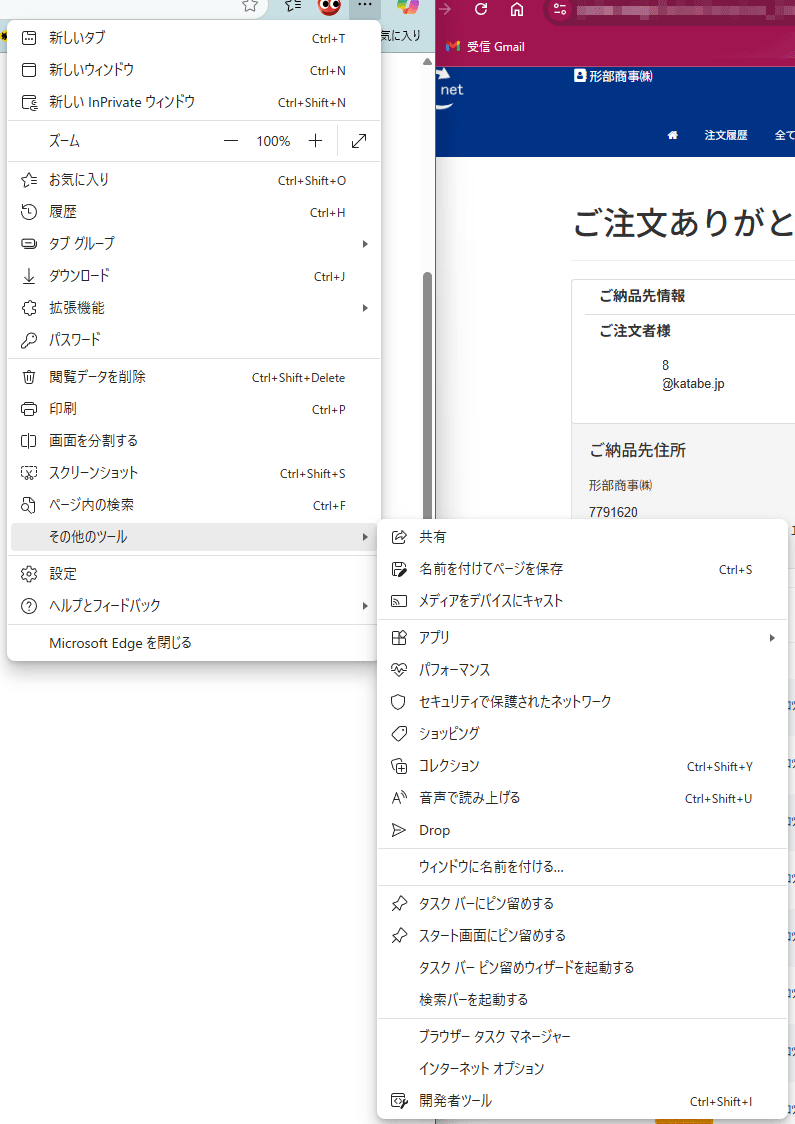Expand the 拡張機能 submenu arrow
The width and height of the screenshot is (795, 1124).
[365, 308]
